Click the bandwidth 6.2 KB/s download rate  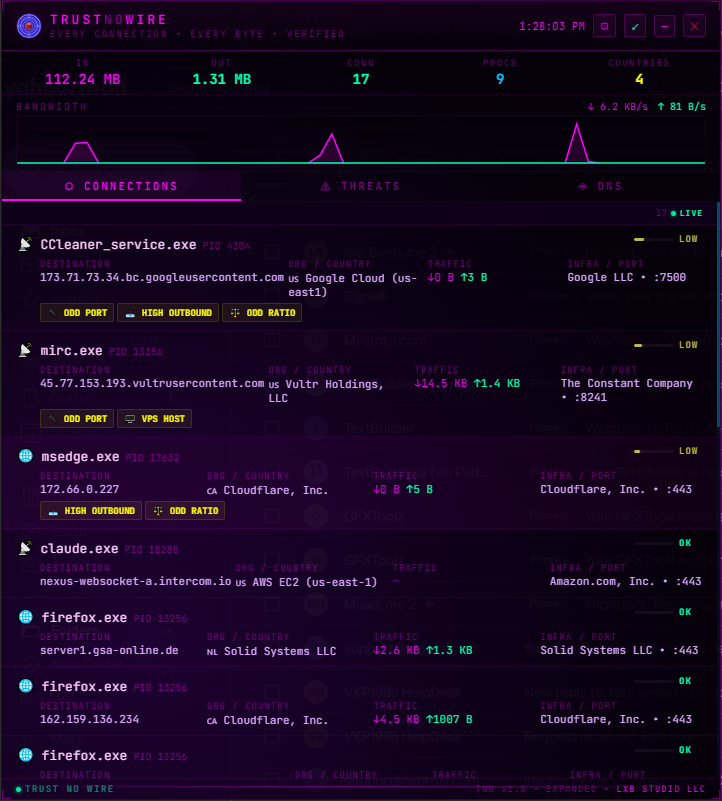[x=617, y=107]
